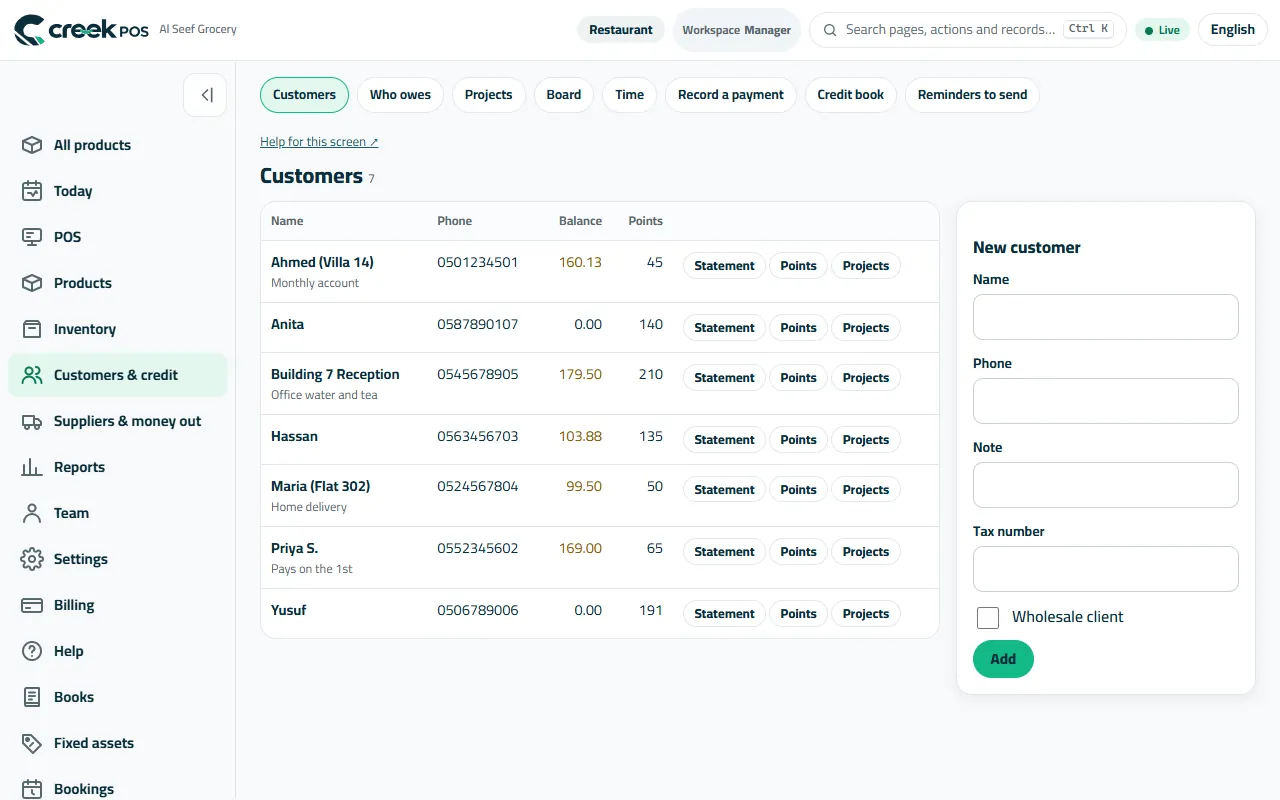Open Statement for Hassan
Screen dimensions: 1280x800
724,440
